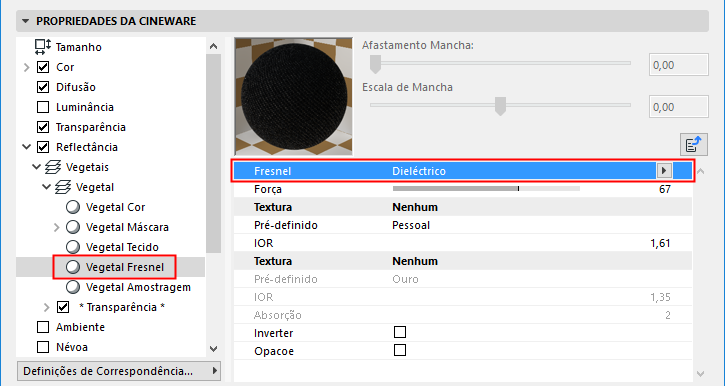The image size is (725, 386).
Task: Check the Opacoe option
Action: (x=400, y=350)
